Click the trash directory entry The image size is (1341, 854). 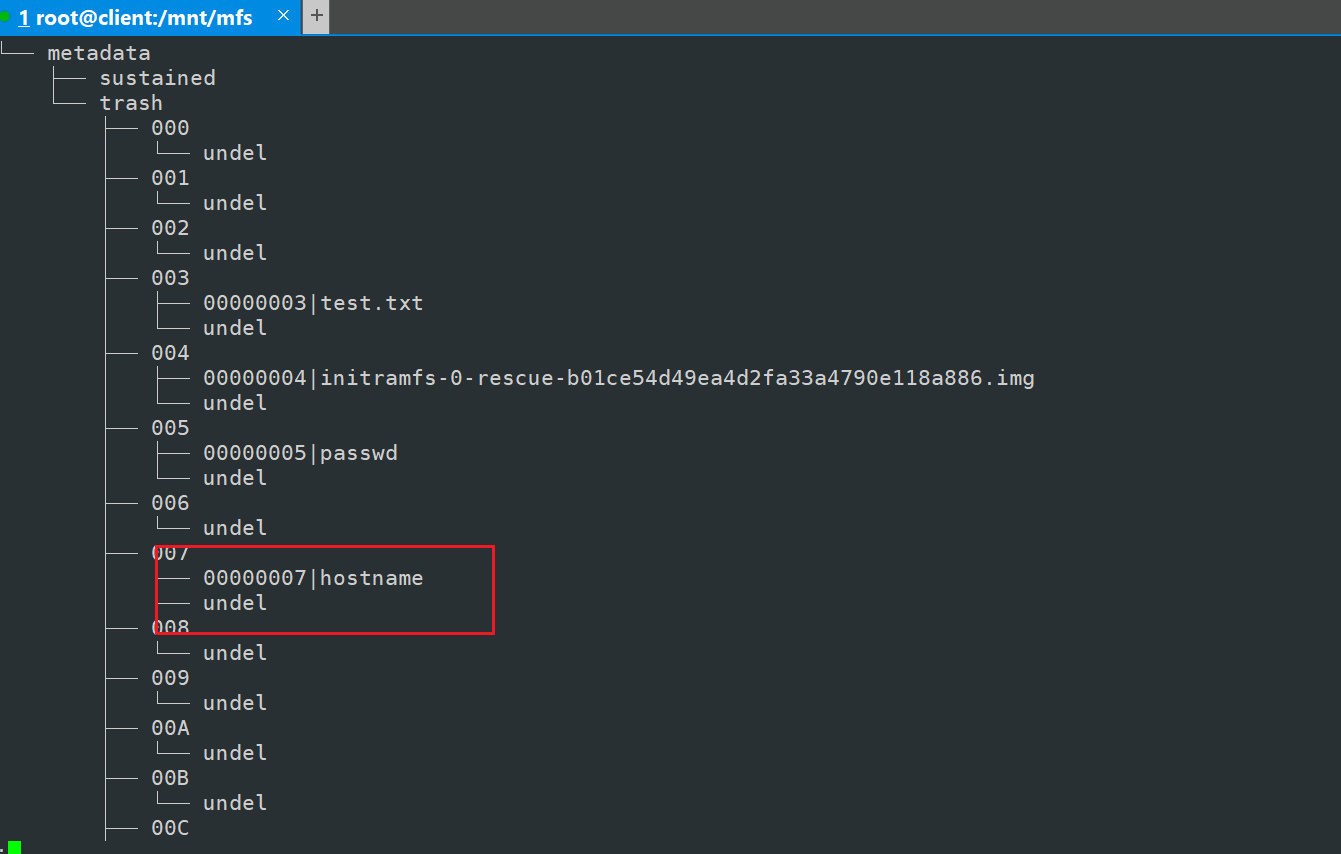click(131, 103)
